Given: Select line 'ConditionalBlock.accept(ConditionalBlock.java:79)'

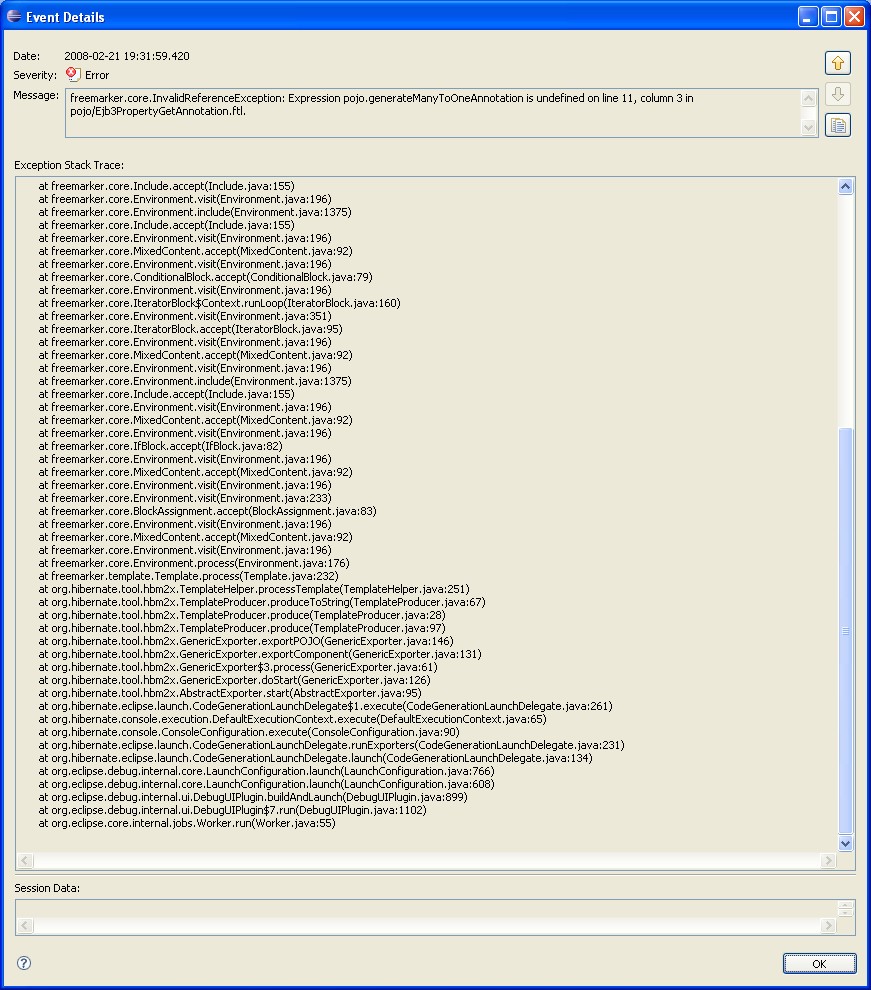Looking at the screenshot, I should [x=205, y=277].
